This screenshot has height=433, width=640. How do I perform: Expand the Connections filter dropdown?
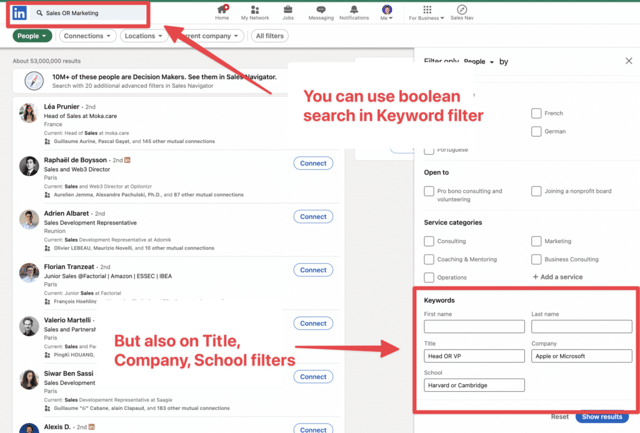(x=87, y=36)
